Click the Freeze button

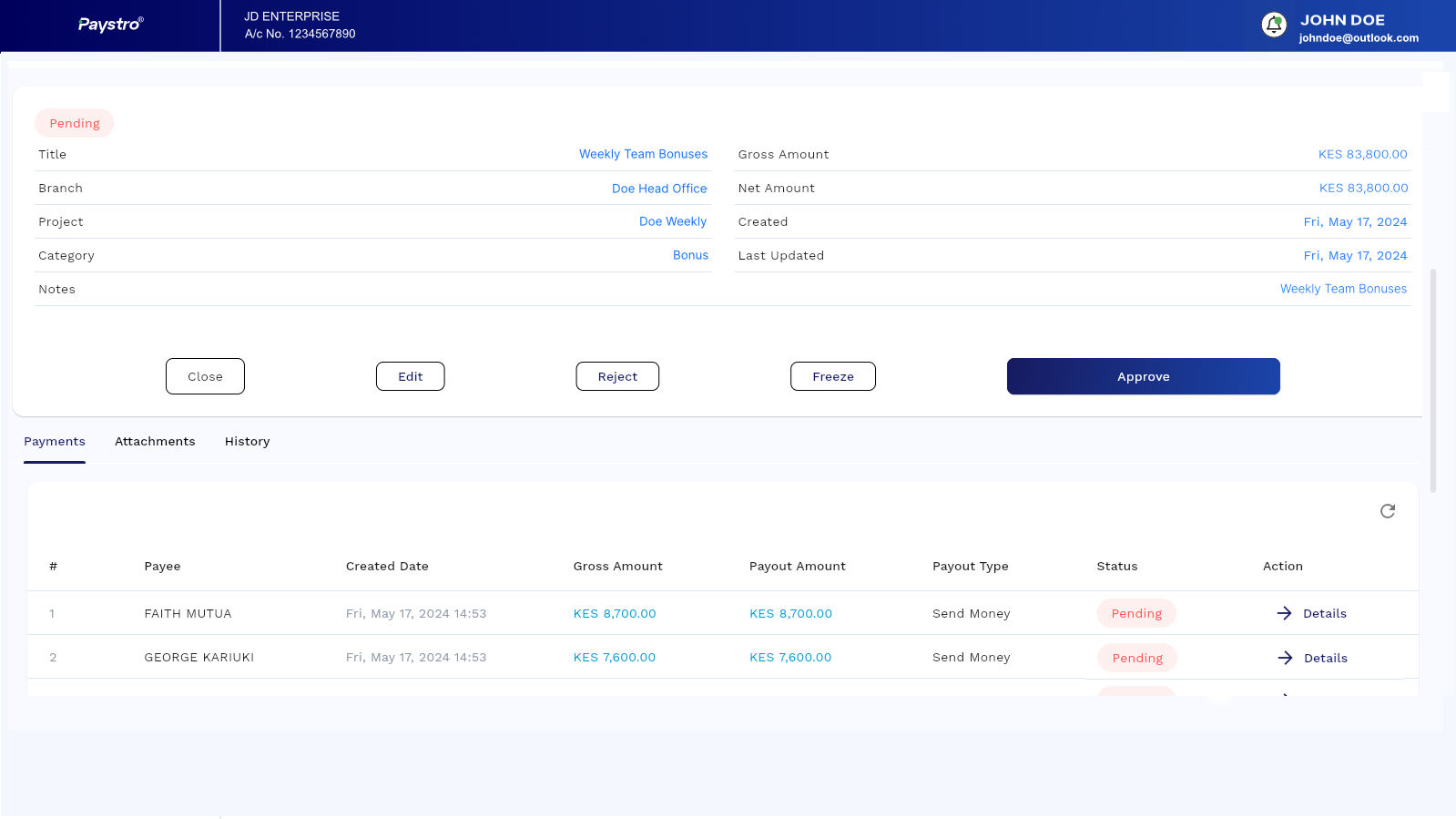coord(832,376)
